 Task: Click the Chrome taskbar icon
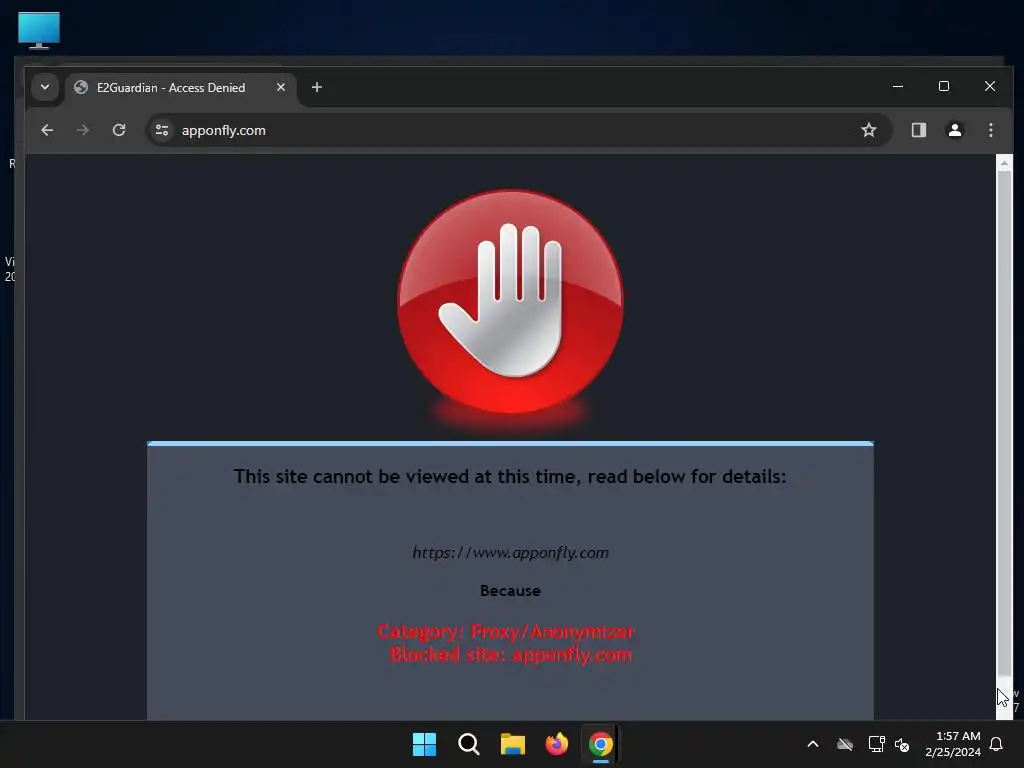tap(601, 744)
